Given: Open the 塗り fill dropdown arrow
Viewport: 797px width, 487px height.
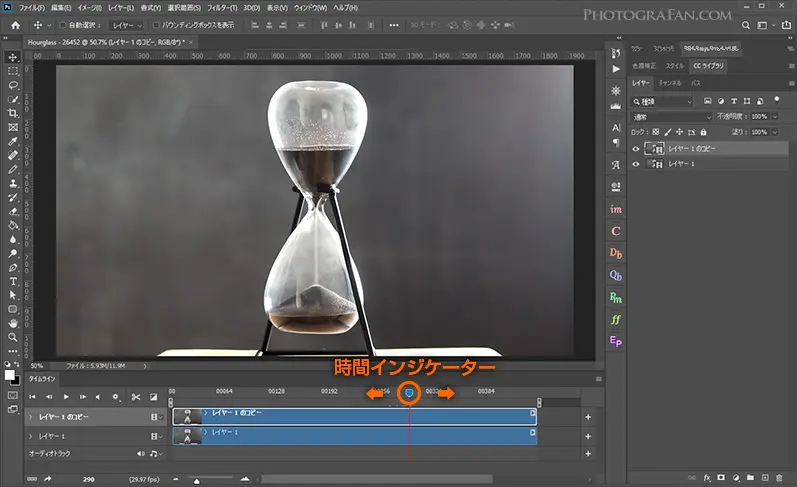Looking at the screenshot, I should point(775,132).
